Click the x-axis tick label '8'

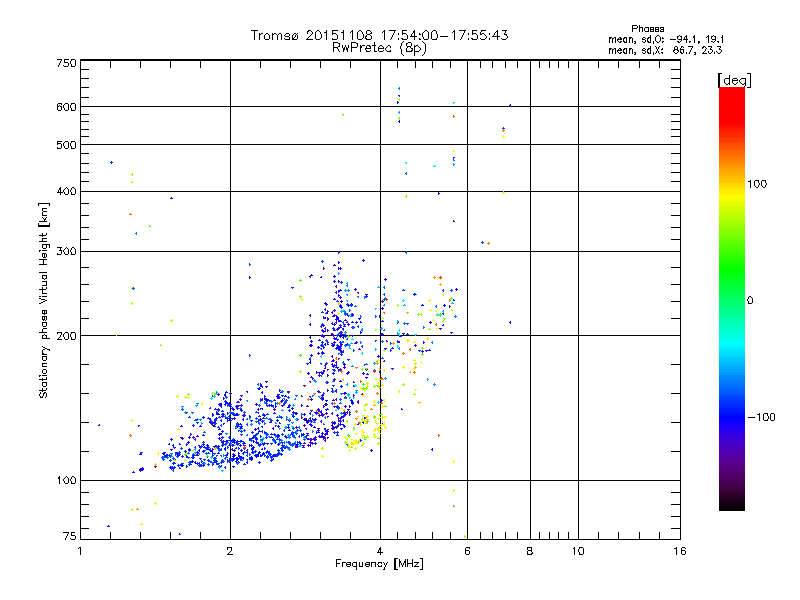pos(530,551)
